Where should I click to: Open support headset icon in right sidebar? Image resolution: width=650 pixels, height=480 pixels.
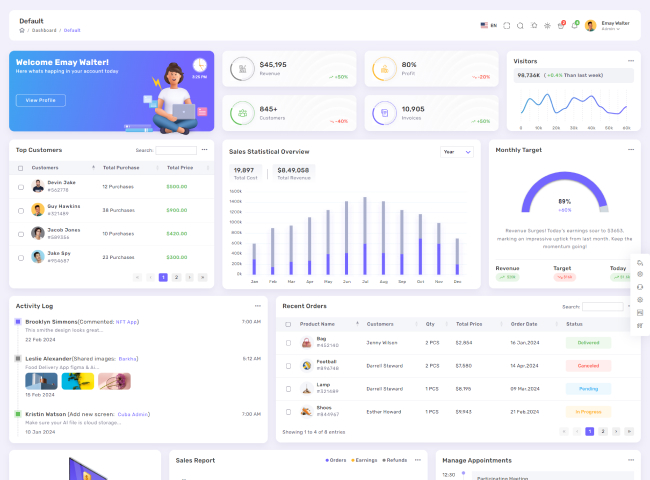(639, 287)
